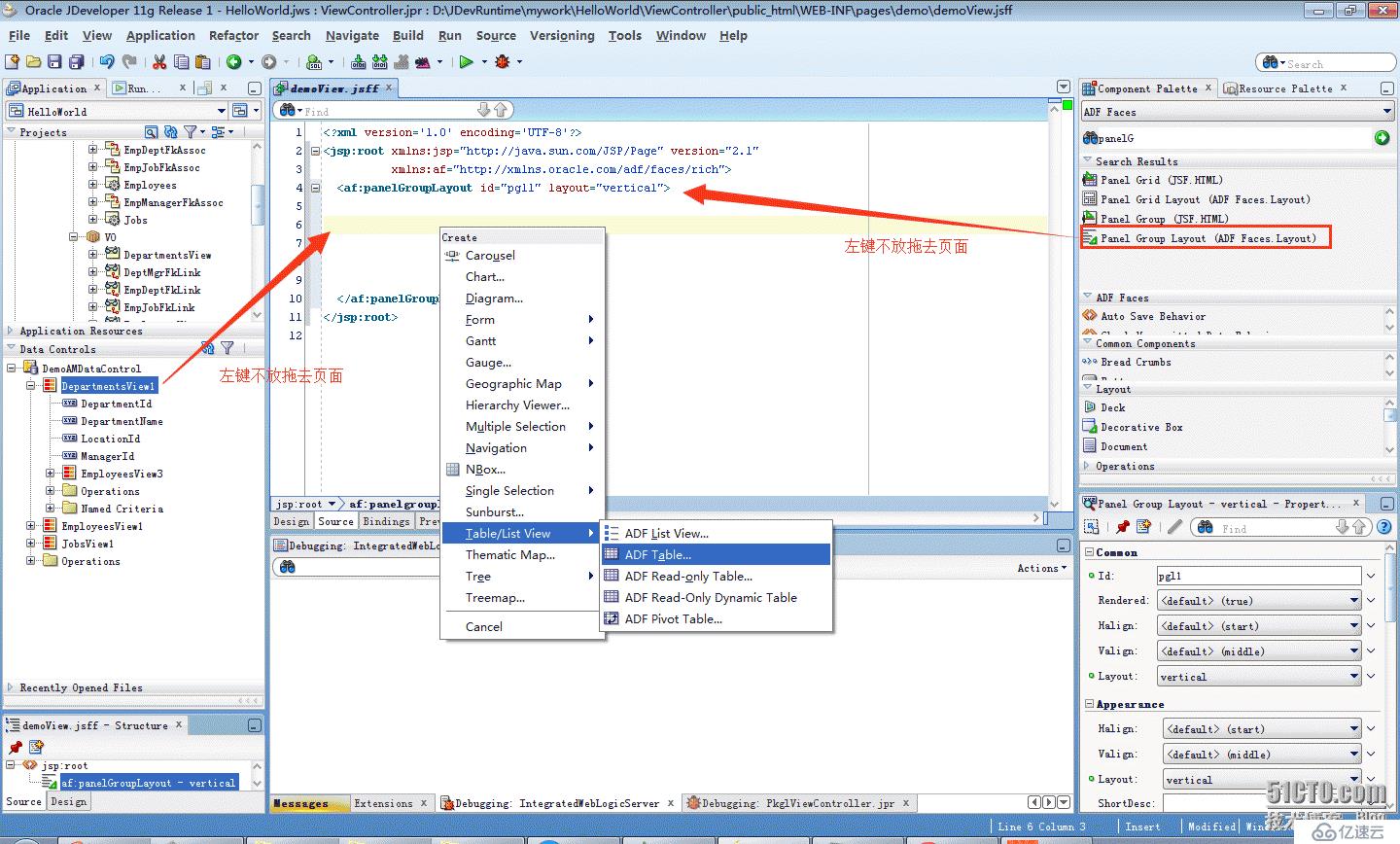The width and height of the screenshot is (1400, 844).
Task: Click the Undo toolbar icon
Action: [x=107, y=61]
